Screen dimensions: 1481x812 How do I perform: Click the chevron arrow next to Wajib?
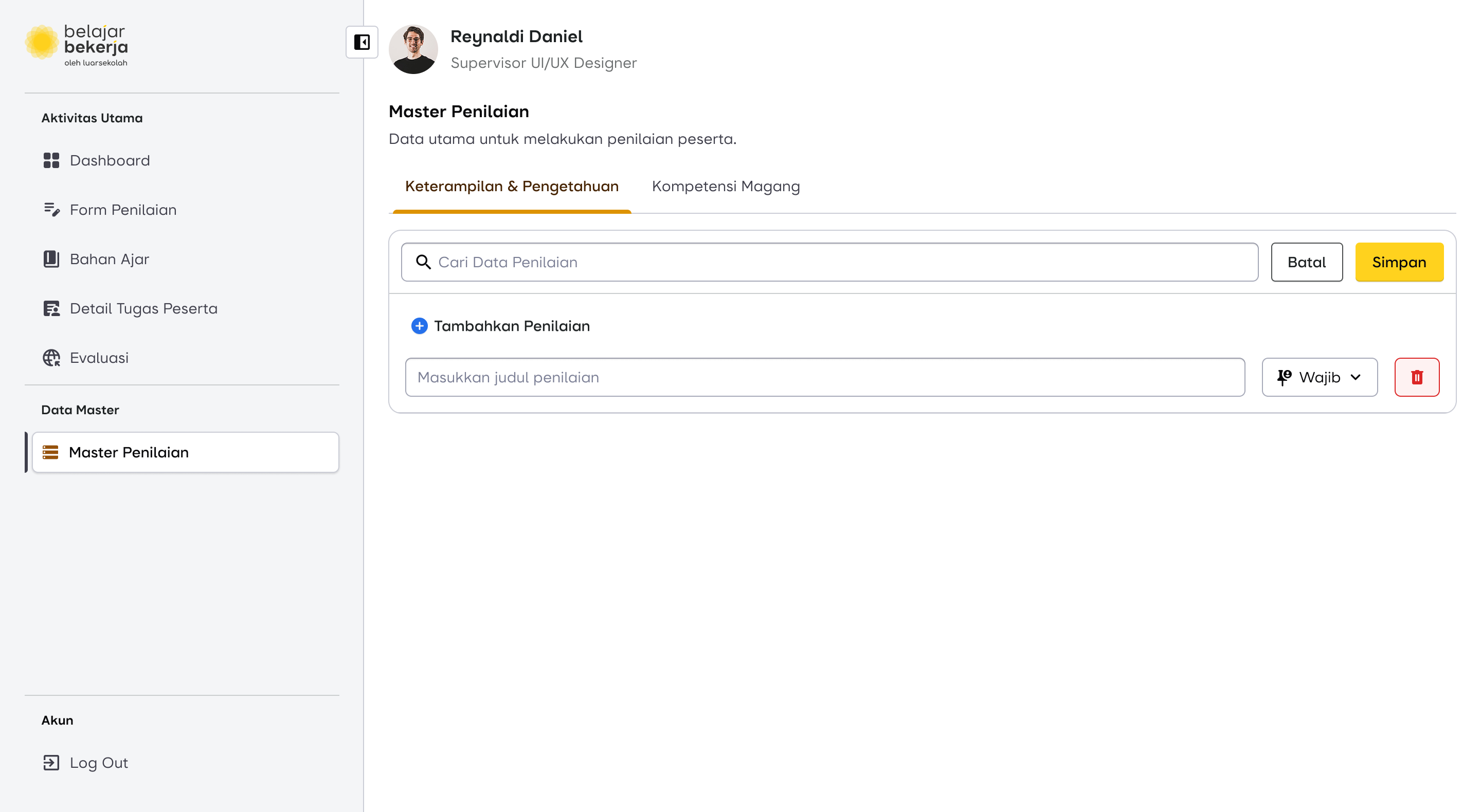pyautogui.click(x=1355, y=377)
